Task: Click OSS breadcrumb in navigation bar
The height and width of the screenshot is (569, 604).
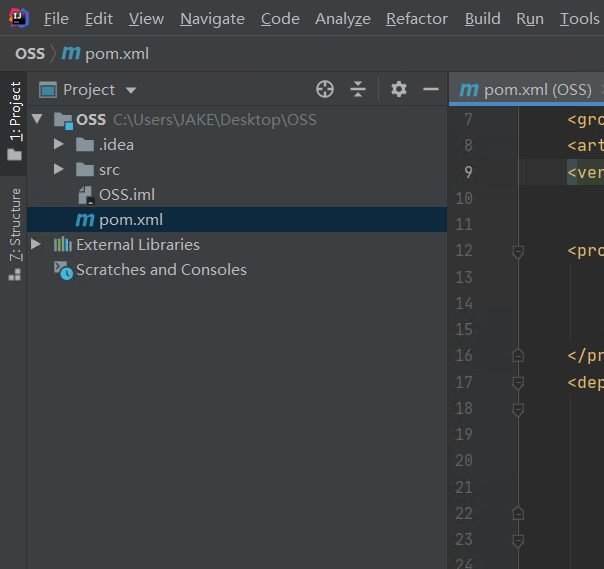Action: click(30, 54)
